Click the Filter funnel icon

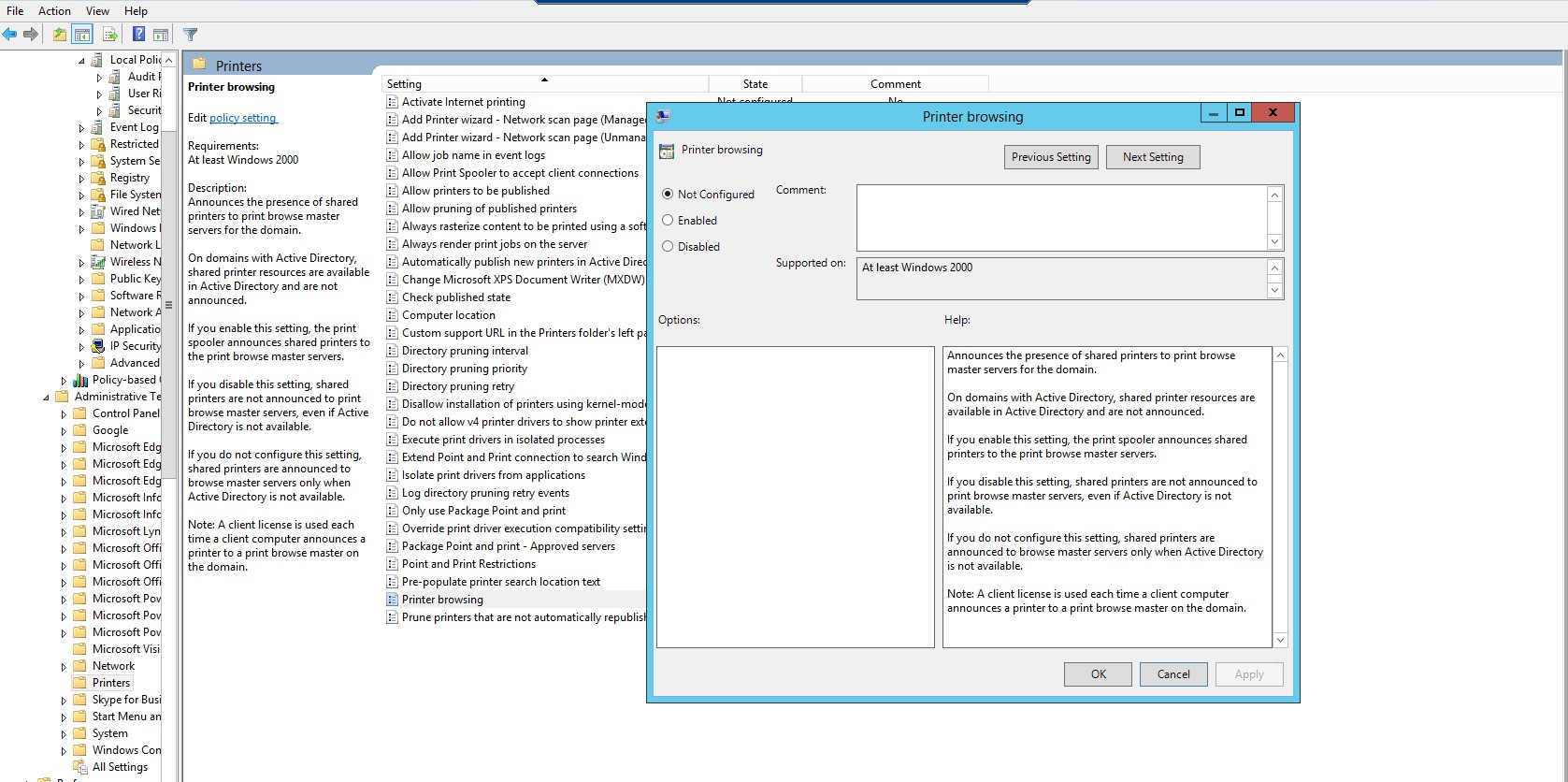191,35
